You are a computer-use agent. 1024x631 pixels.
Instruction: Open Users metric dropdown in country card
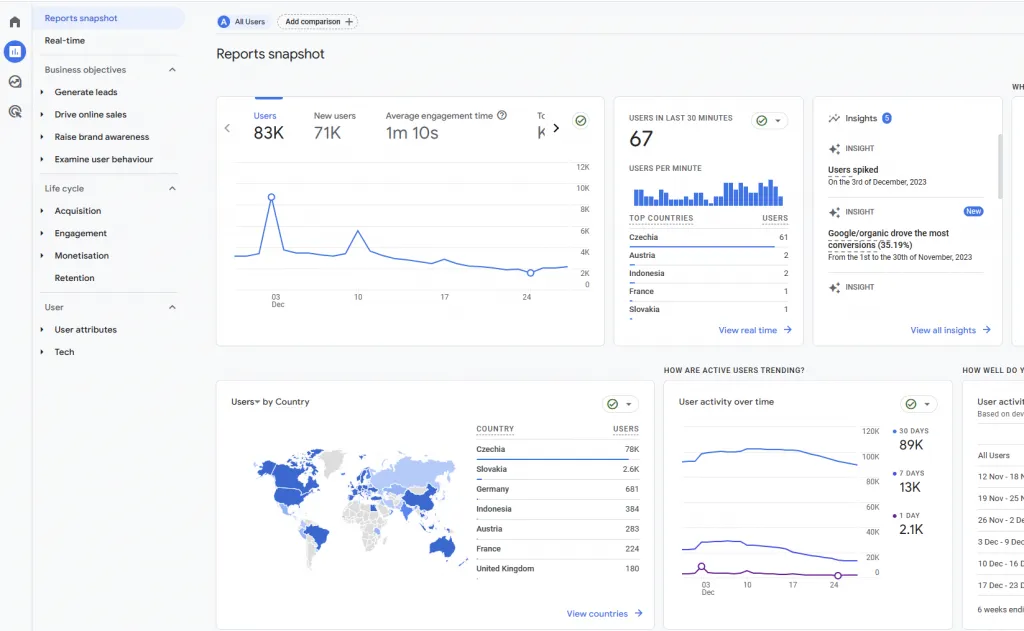[x=246, y=402]
